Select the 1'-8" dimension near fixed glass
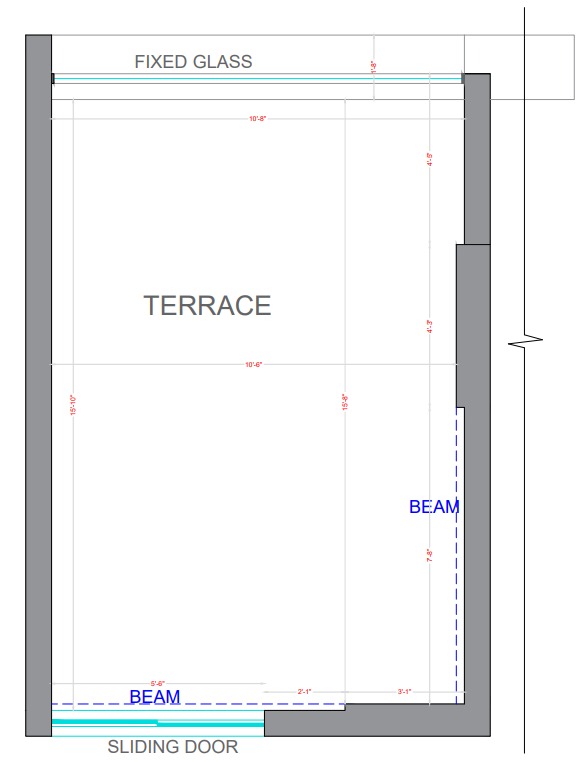 (x=374, y=67)
